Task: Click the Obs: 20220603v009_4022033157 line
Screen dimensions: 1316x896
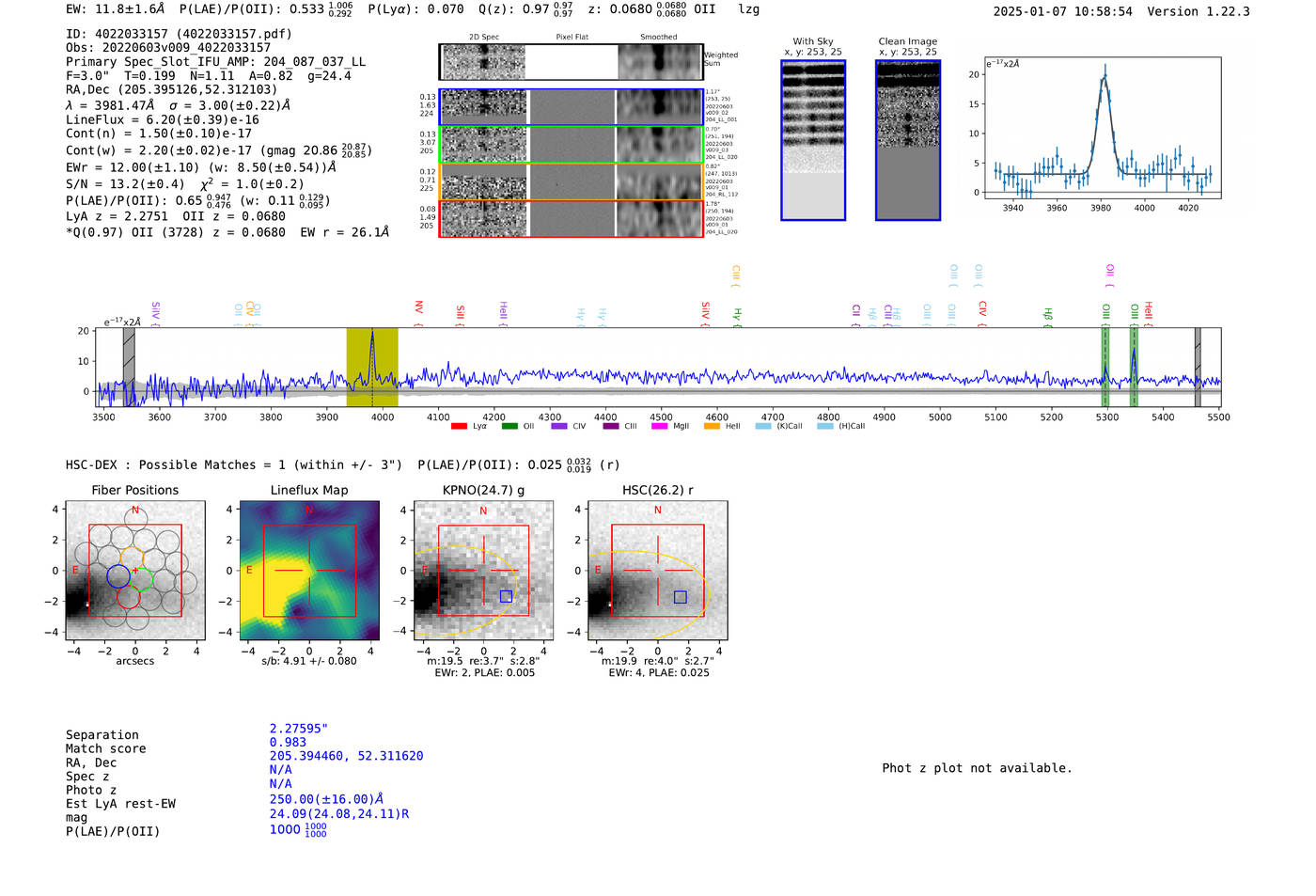Action: tap(168, 47)
